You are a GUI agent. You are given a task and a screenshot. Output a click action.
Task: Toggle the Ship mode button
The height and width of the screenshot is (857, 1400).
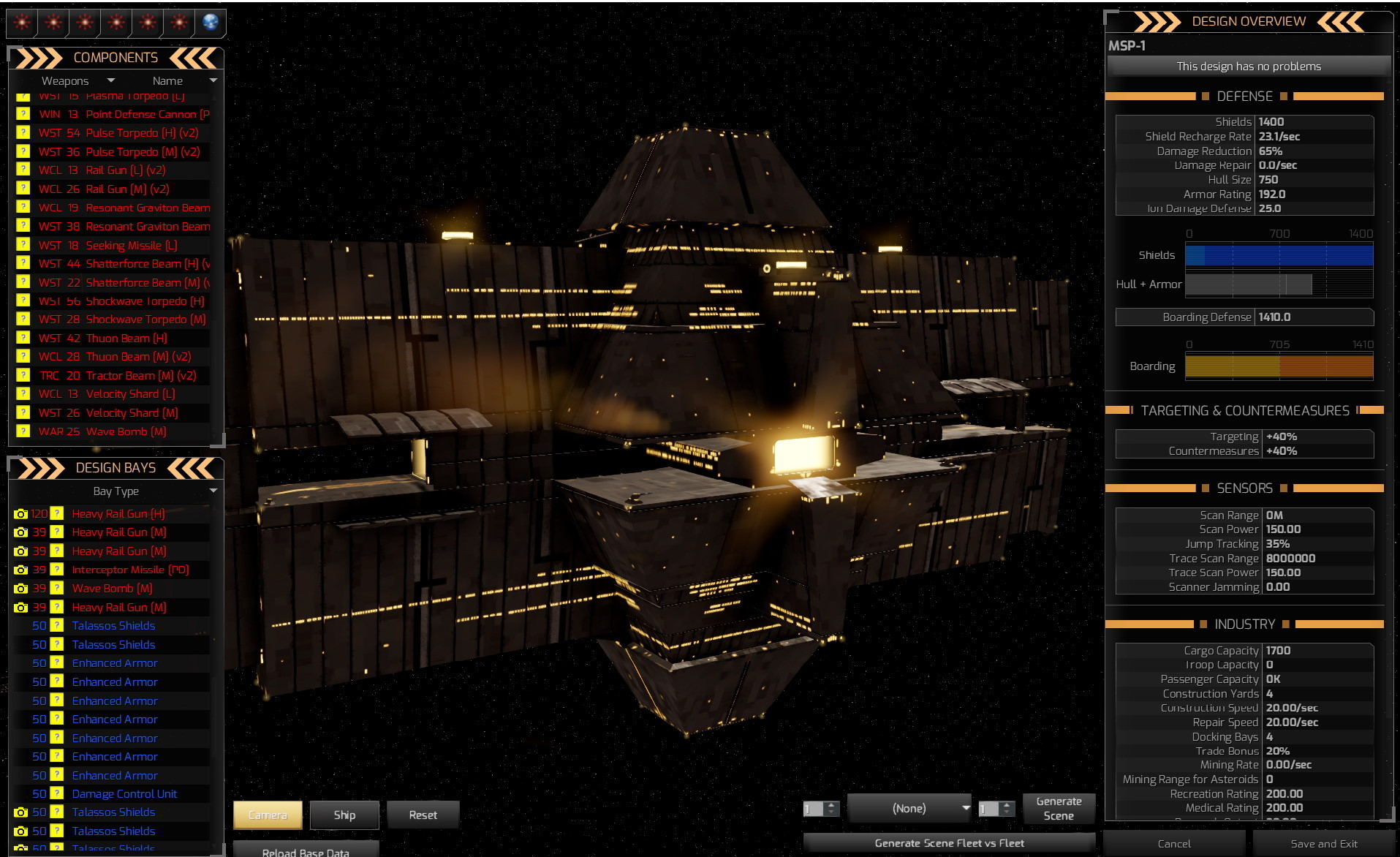[344, 815]
